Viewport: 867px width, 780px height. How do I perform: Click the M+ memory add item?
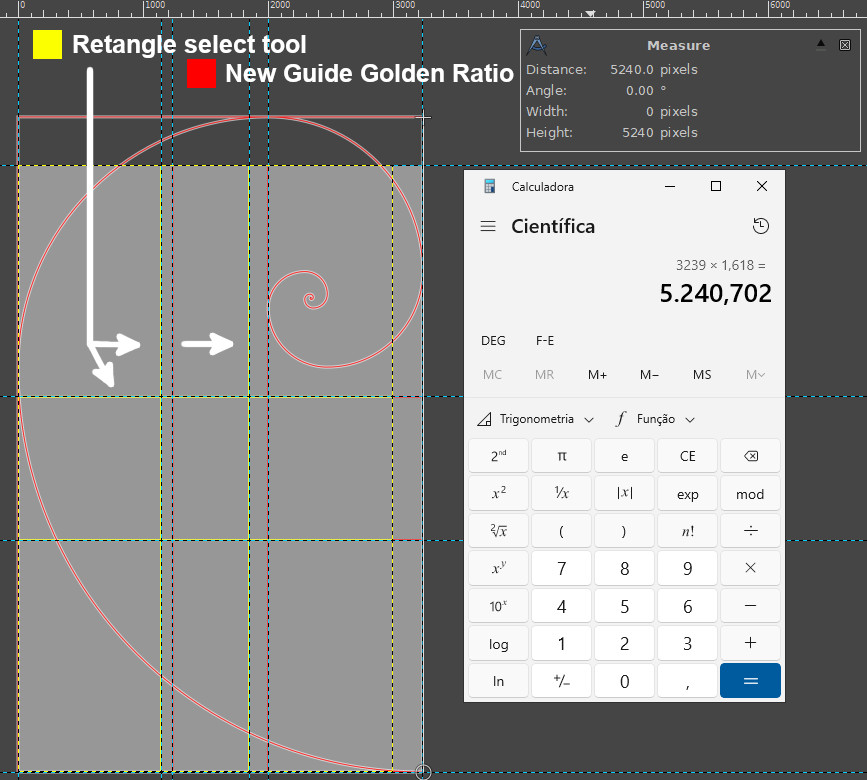[597, 375]
